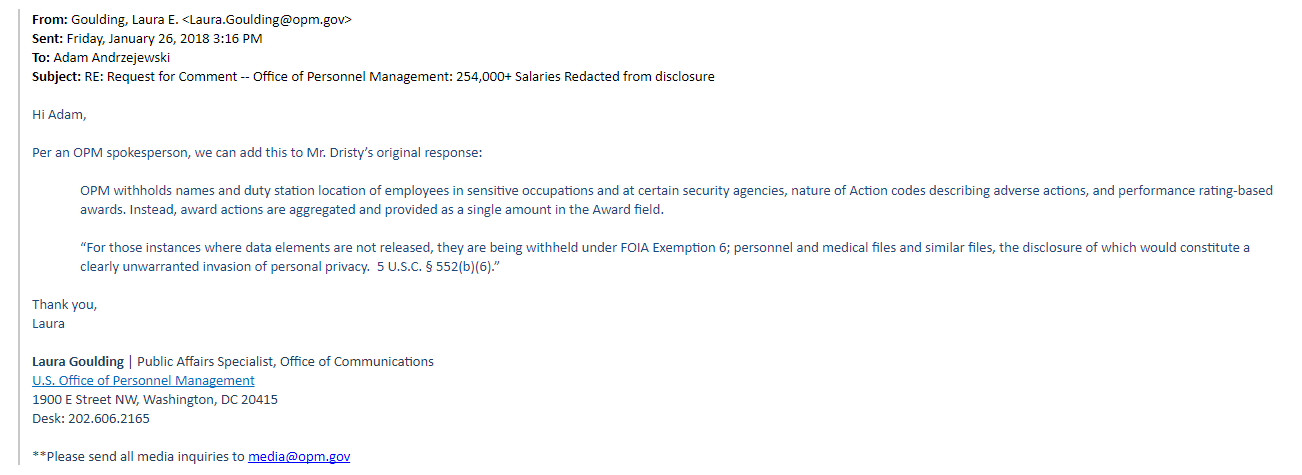The image size is (1302, 475).
Task: Click the From: label in the header
Action: [50, 19]
